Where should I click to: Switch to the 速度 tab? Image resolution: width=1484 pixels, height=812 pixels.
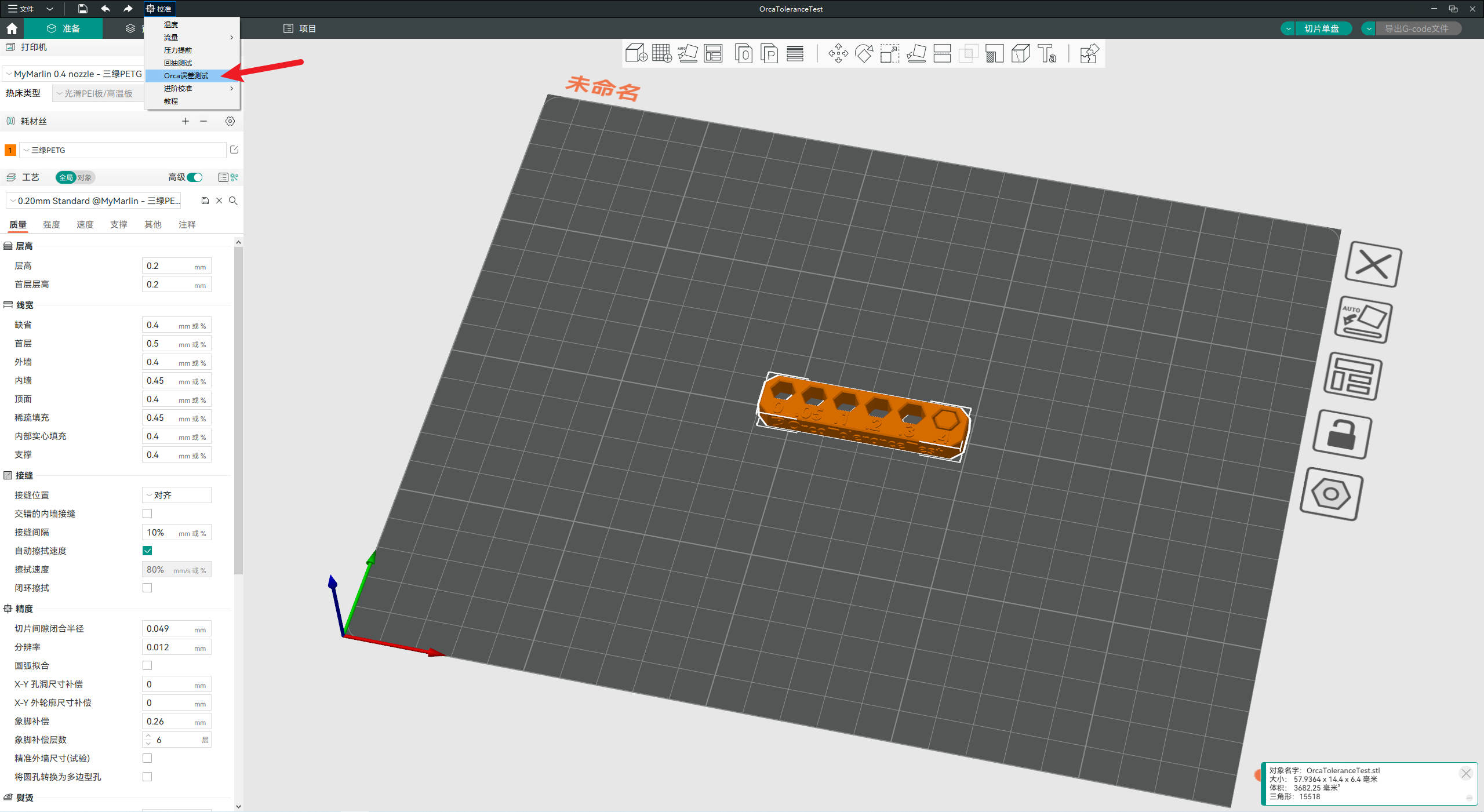pos(85,224)
